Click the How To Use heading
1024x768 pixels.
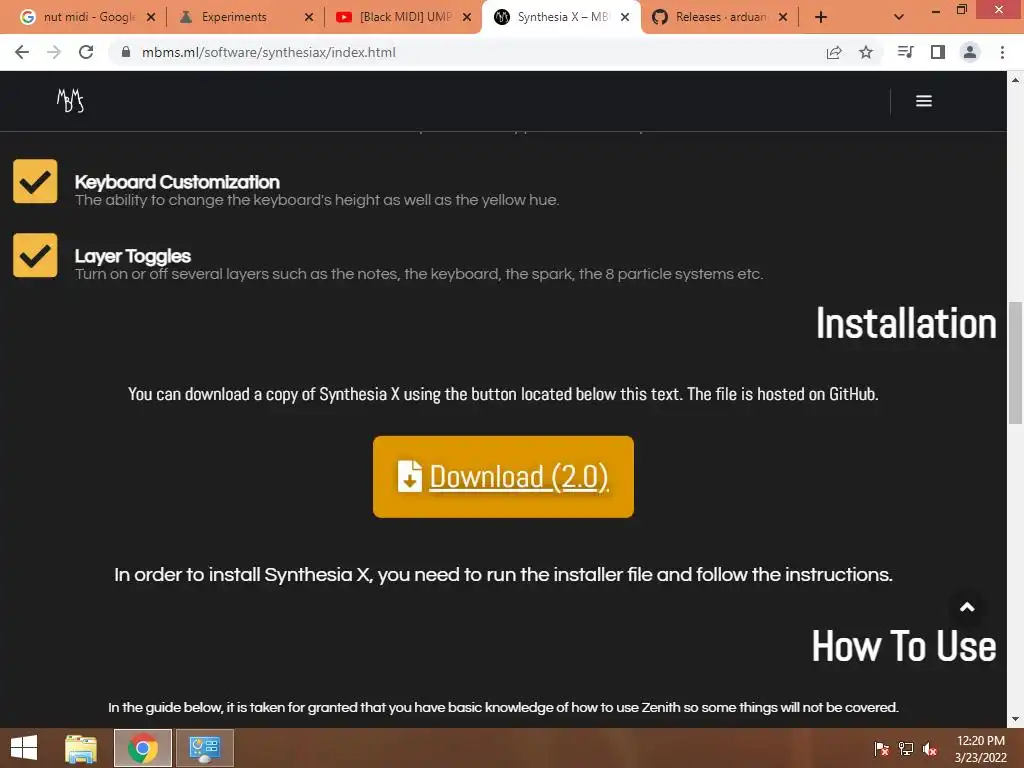(x=904, y=646)
